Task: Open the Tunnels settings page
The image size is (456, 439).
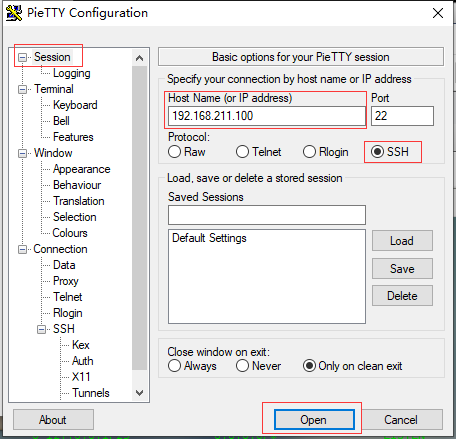Action: coord(91,393)
